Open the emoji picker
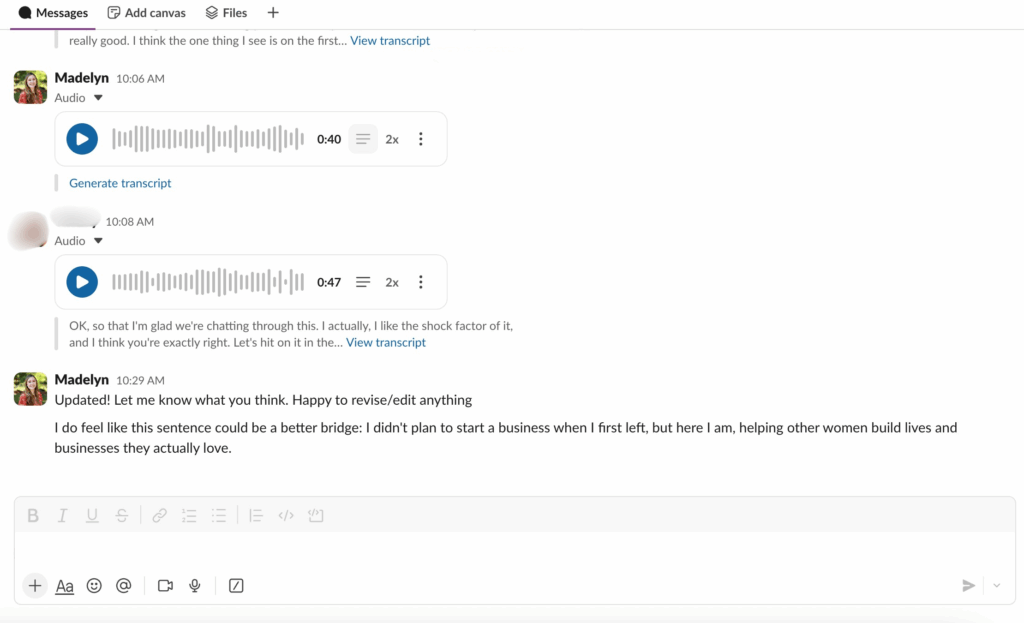The width and height of the screenshot is (1024, 623). point(94,585)
